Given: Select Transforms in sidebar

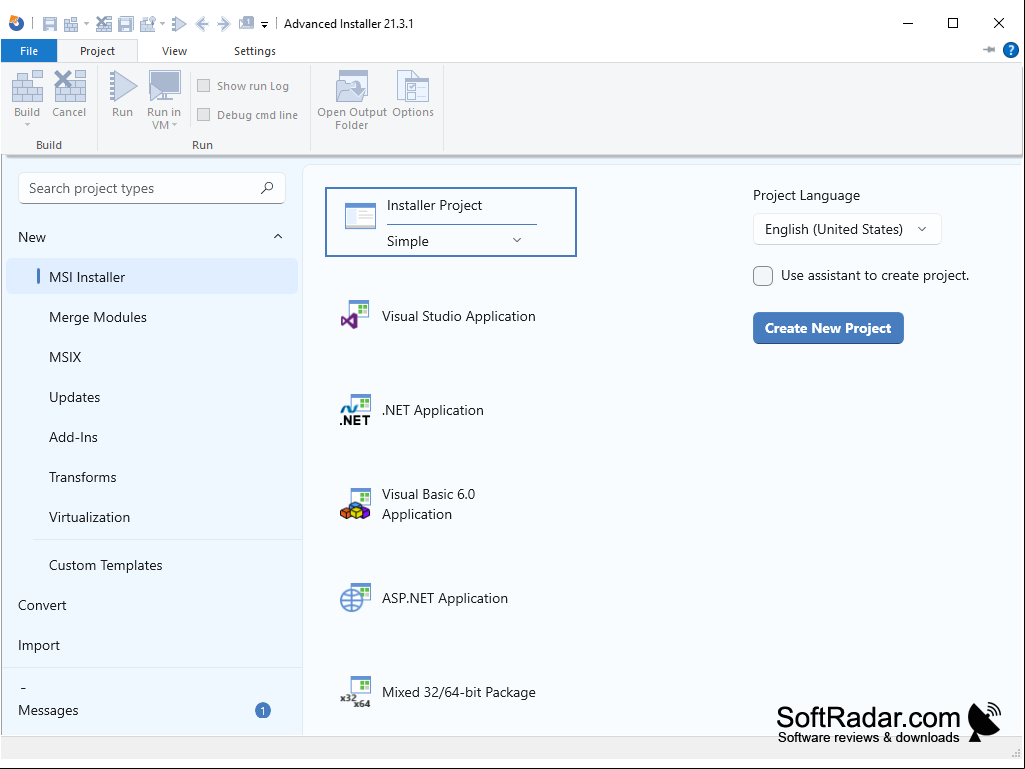Looking at the screenshot, I should [82, 477].
